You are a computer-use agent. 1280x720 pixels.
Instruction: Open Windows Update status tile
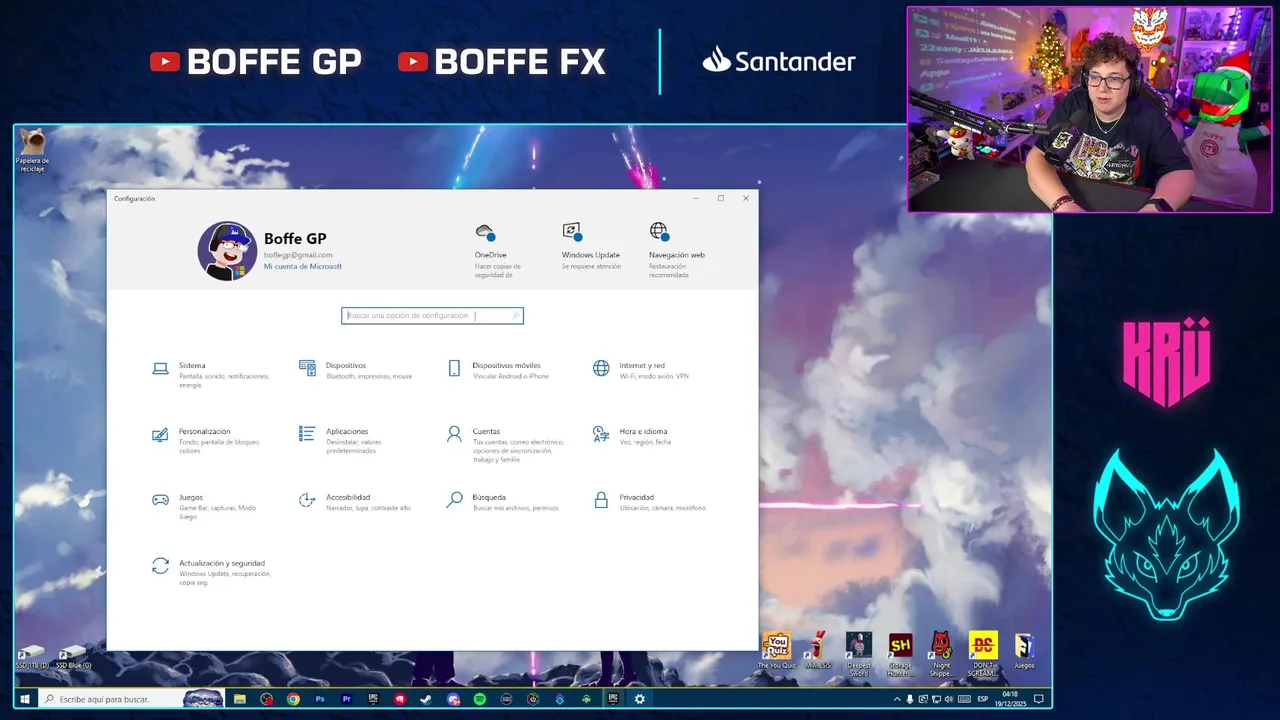(591, 247)
